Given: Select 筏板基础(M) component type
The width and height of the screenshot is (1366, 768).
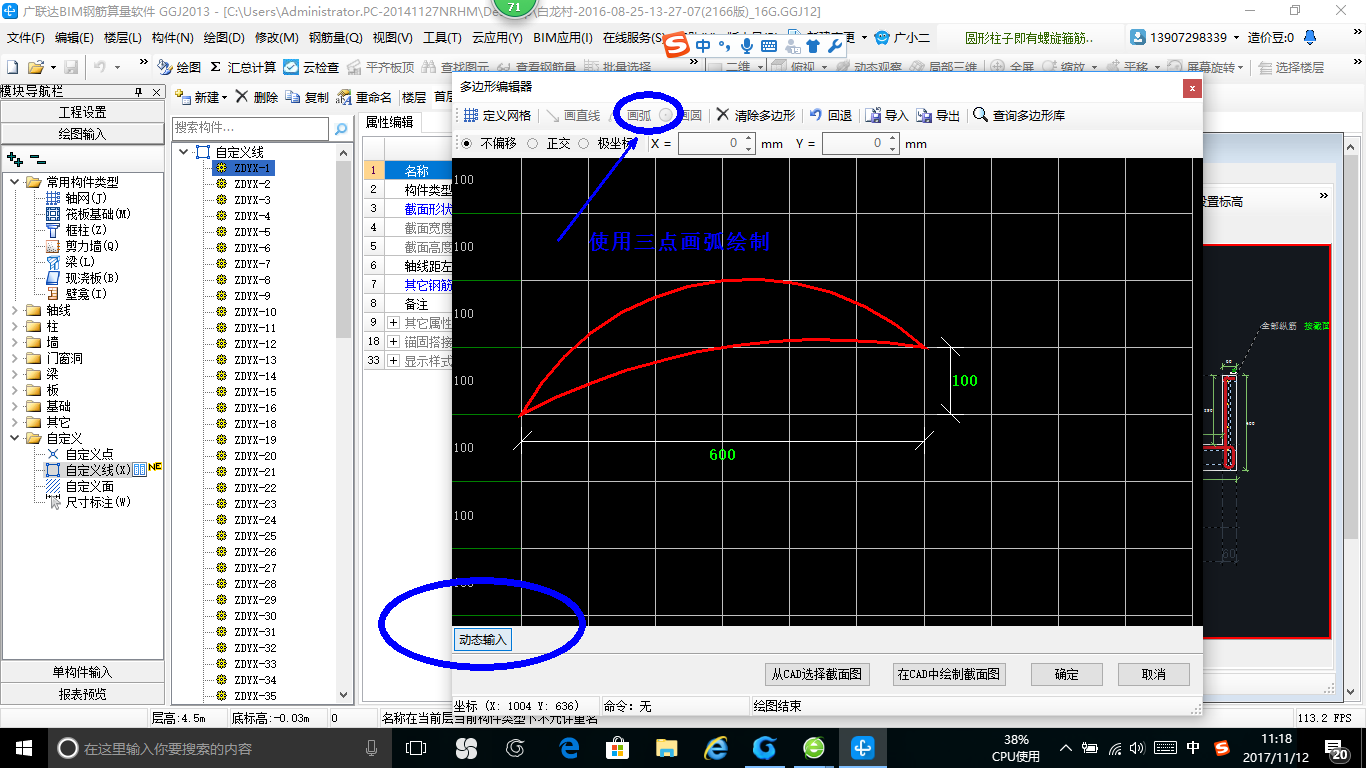Looking at the screenshot, I should pos(88,214).
